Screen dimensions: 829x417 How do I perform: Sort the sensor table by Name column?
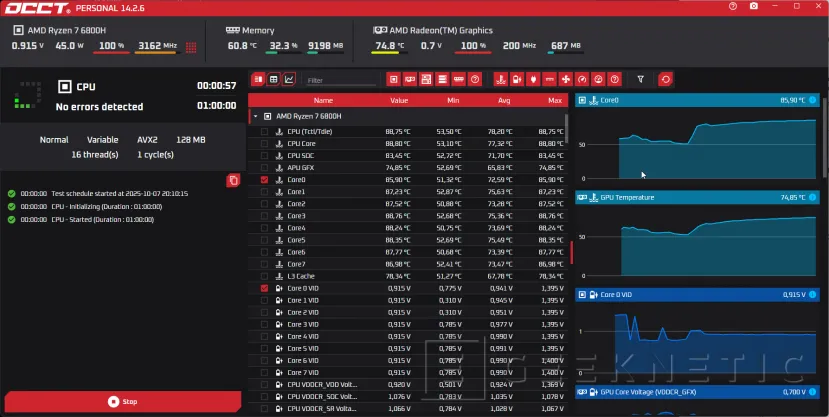point(323,100)
